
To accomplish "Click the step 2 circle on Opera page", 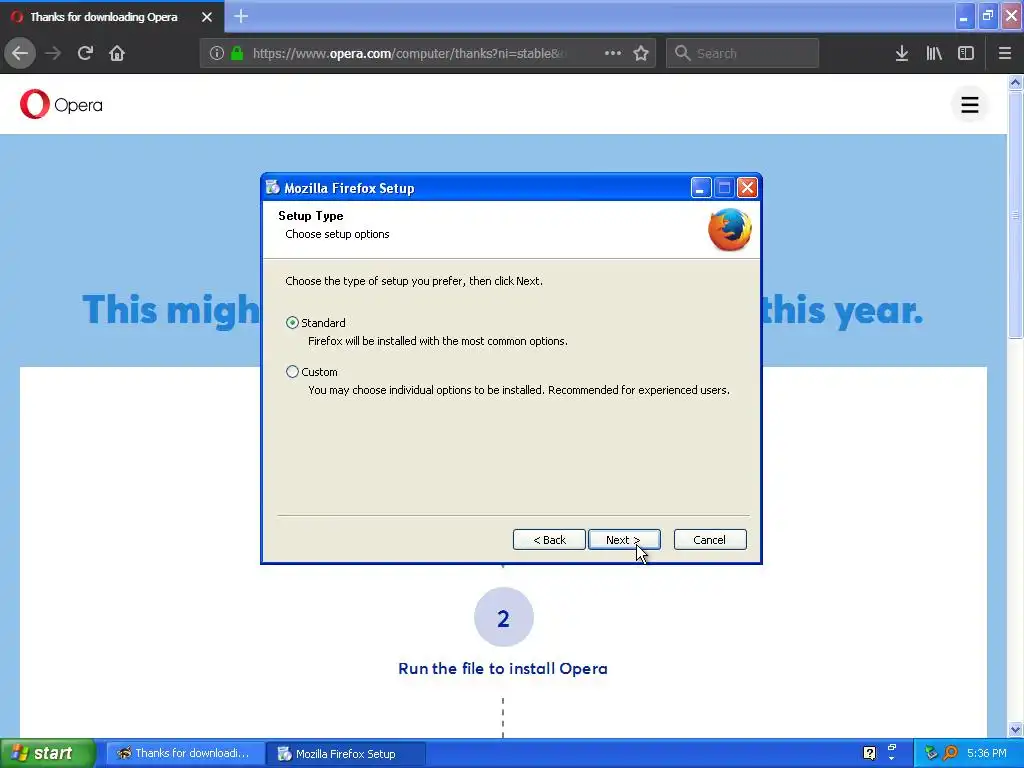I will click(x=504, y=617).
